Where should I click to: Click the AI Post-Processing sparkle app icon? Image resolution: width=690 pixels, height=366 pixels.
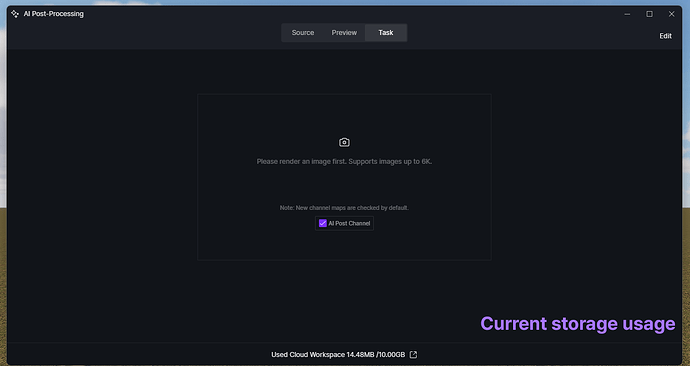(x=15, y=14)
